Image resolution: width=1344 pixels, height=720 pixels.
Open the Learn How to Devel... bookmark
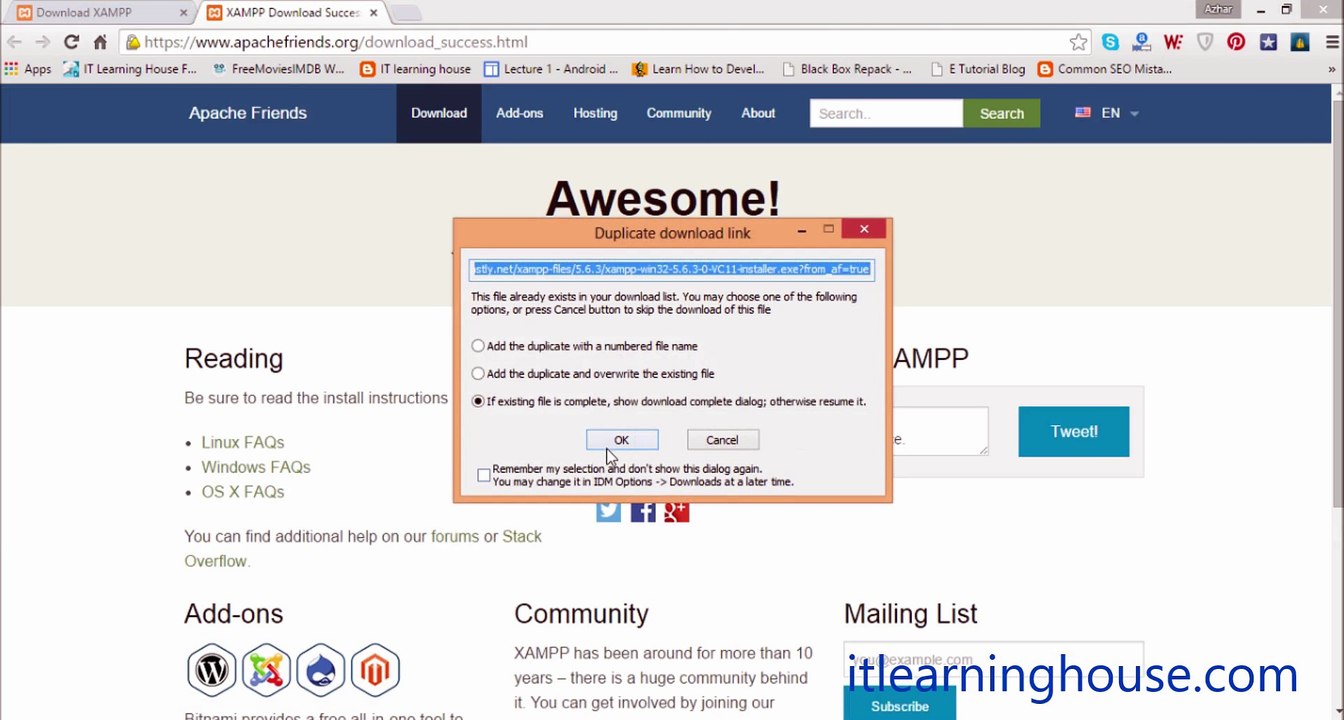tap(698, 69)
